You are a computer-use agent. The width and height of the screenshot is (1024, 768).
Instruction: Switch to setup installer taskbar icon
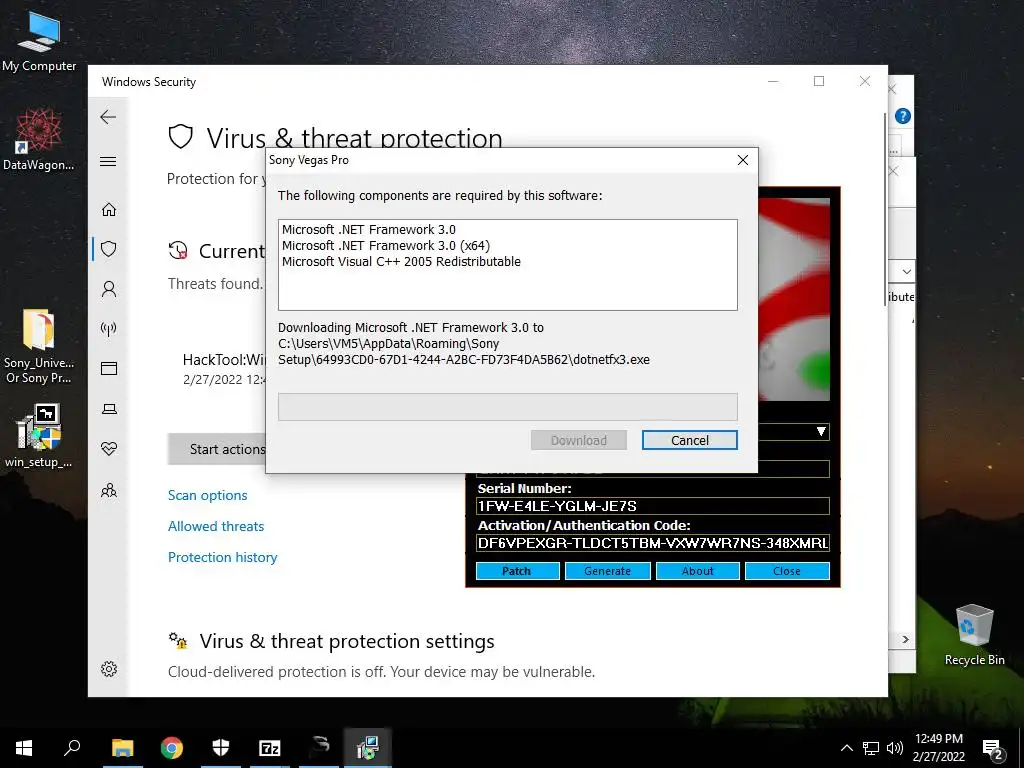point(368,748)
